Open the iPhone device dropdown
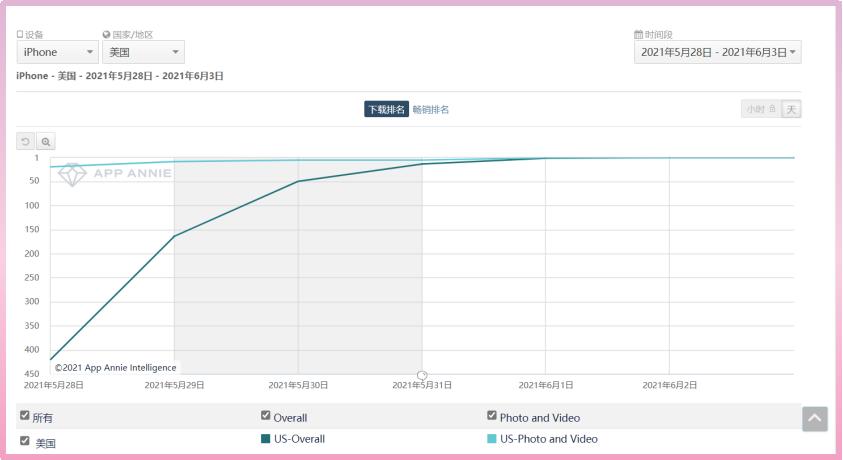Screen dimensions: 843x460 pyautogui.click(x=57, y=52)
